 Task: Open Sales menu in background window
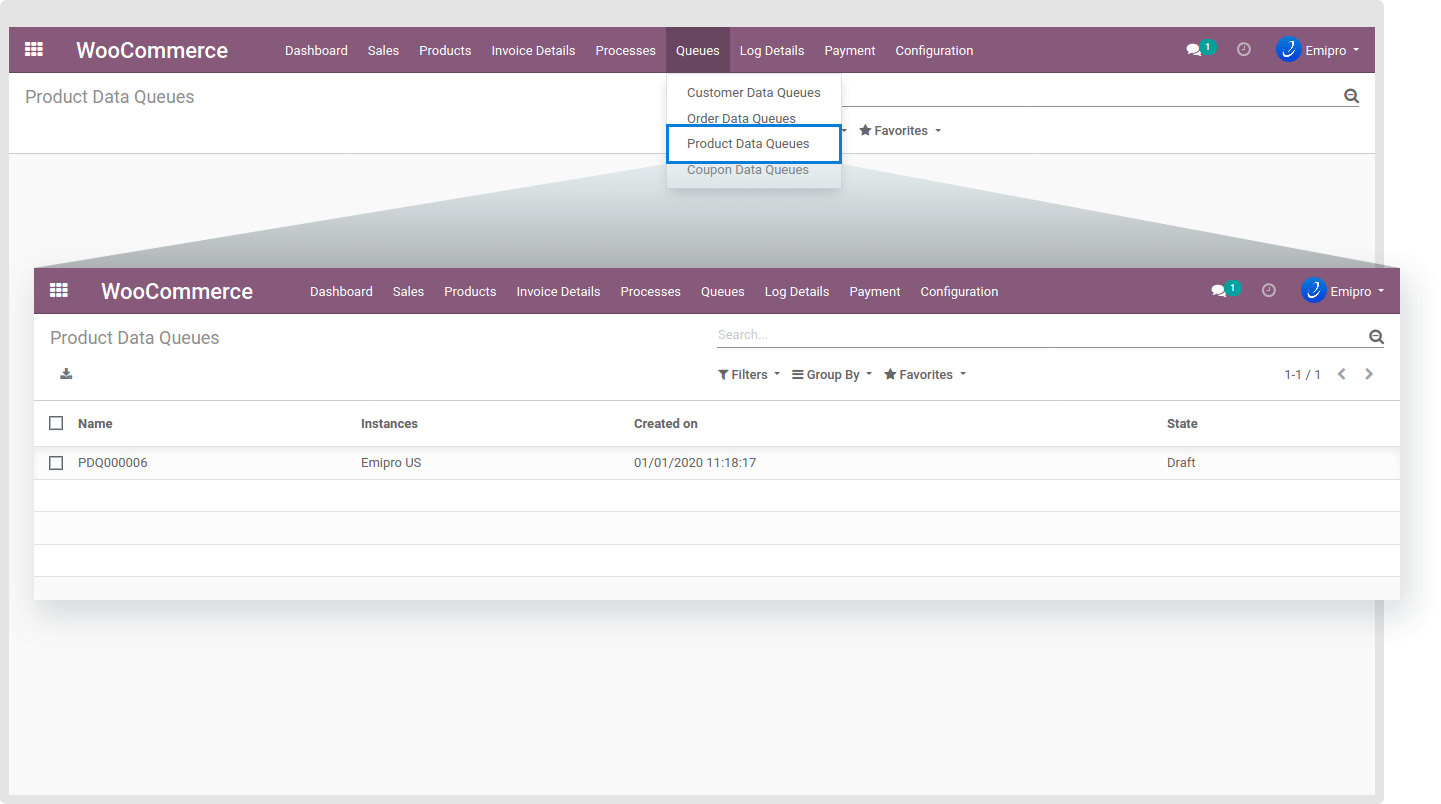[x=383, y=51]
